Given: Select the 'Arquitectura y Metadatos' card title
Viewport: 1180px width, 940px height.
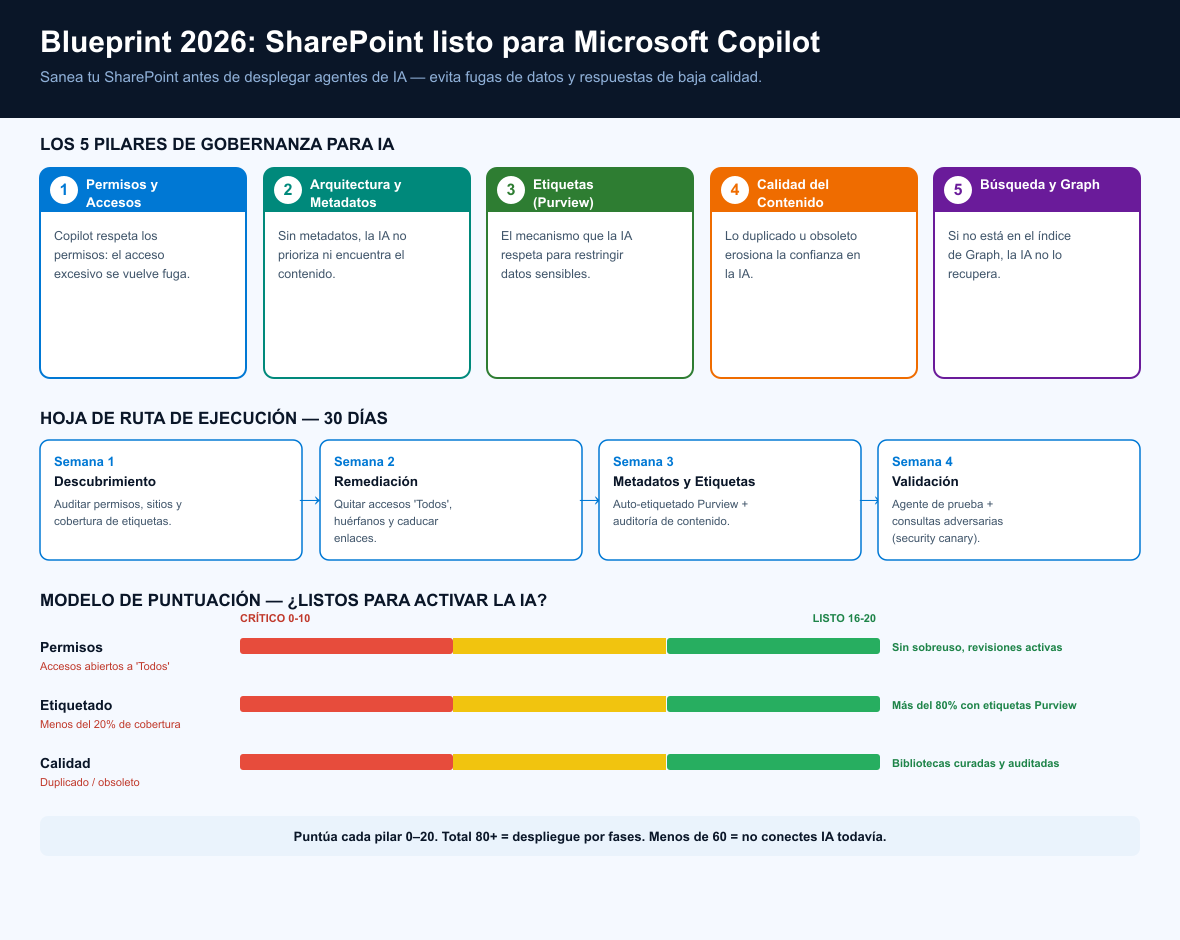Looking at the screenshot, I should point(355,193).
